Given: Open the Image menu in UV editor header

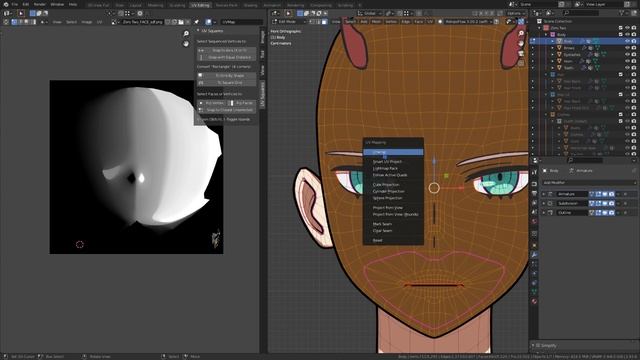Looking at the screenshot, I should tap(87, 22).
